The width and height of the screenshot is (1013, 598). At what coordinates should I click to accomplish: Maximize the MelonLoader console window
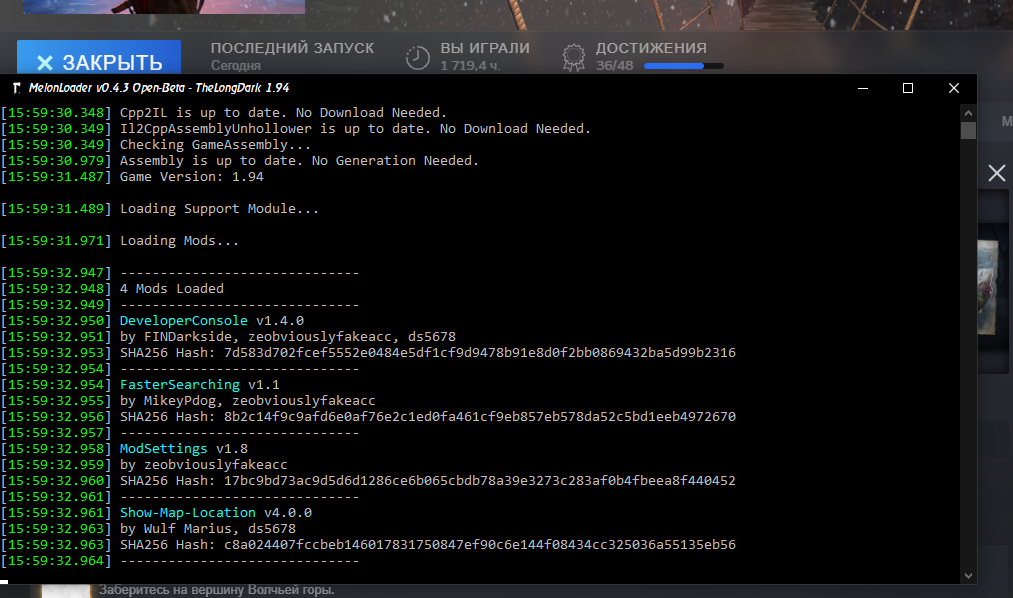[x=908, y=88]
